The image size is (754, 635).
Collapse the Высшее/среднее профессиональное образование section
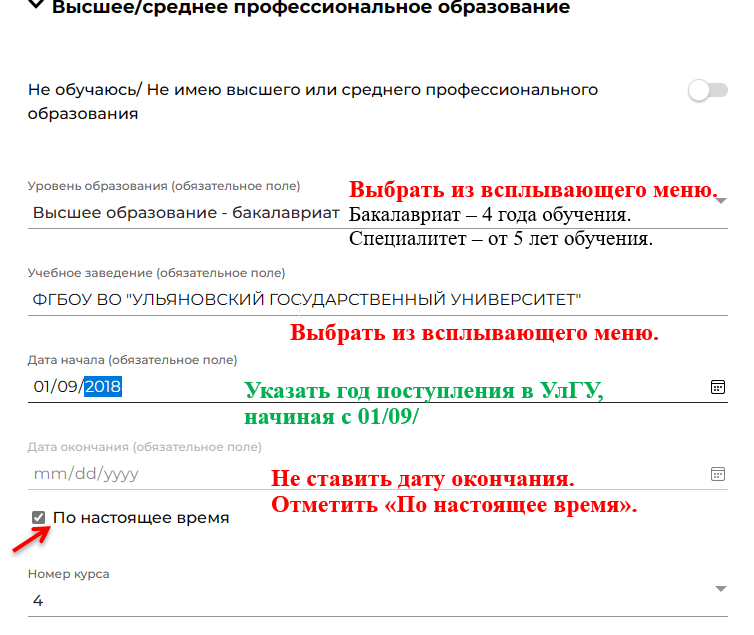(37, 6)
